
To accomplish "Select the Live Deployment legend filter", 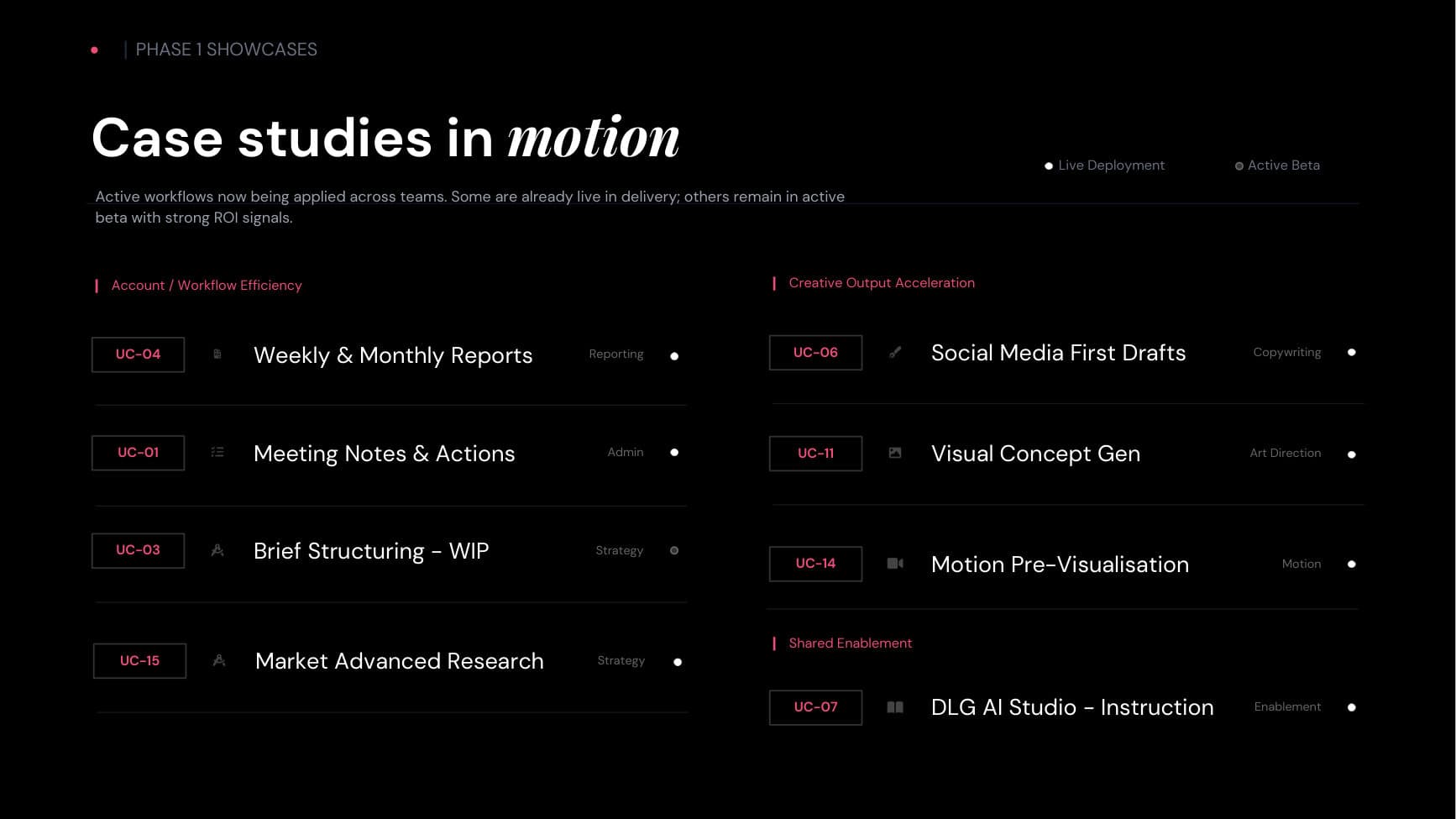I will tap(1104, 165).
